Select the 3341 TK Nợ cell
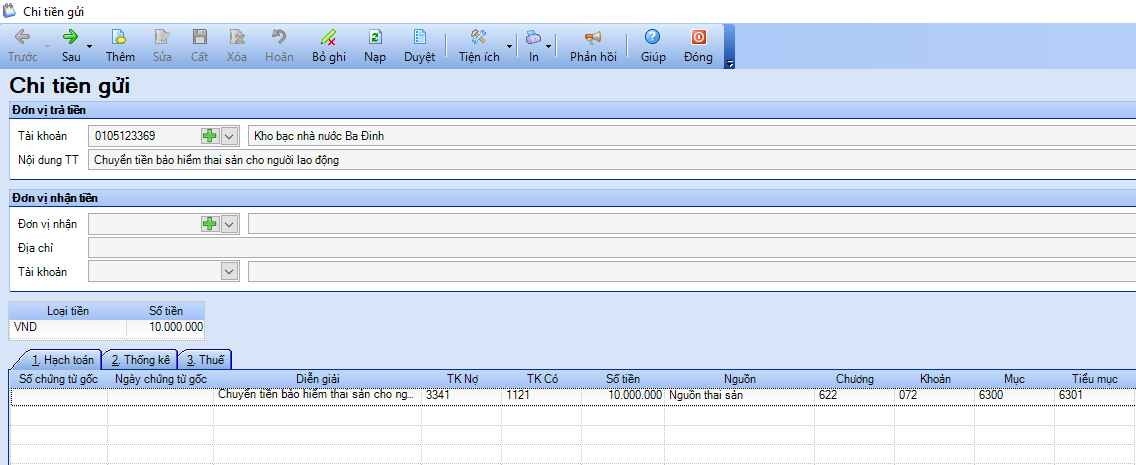 (462, 395)
